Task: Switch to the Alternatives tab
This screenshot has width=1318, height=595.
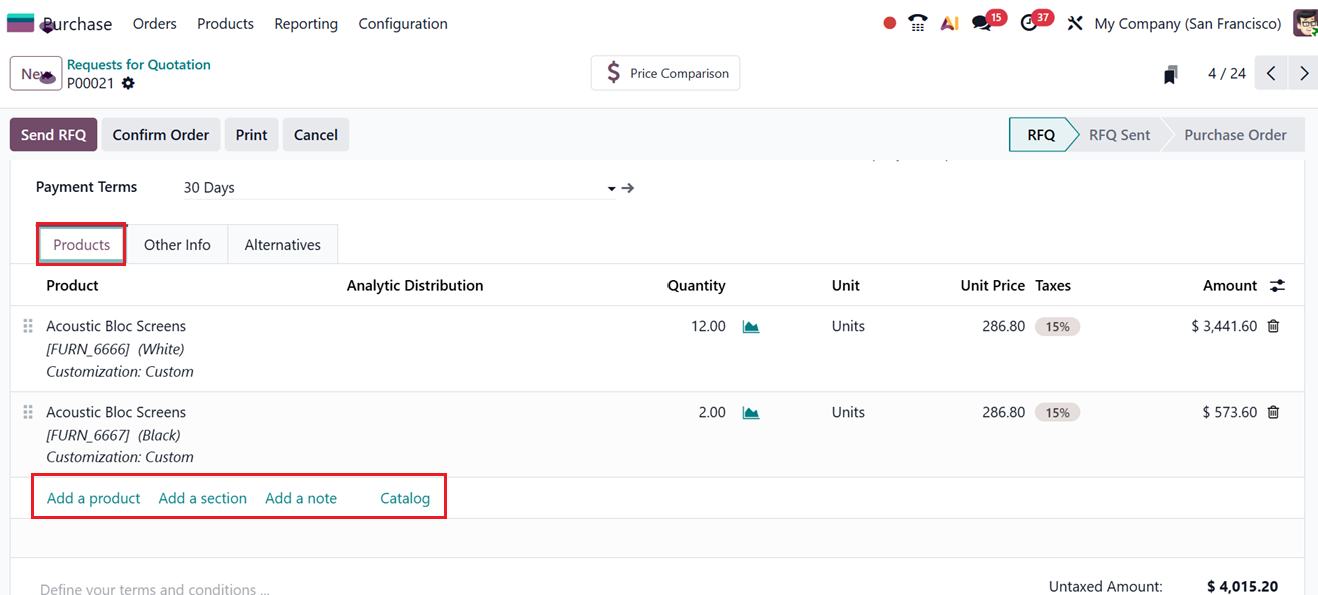Action: [x=283, y=245]
